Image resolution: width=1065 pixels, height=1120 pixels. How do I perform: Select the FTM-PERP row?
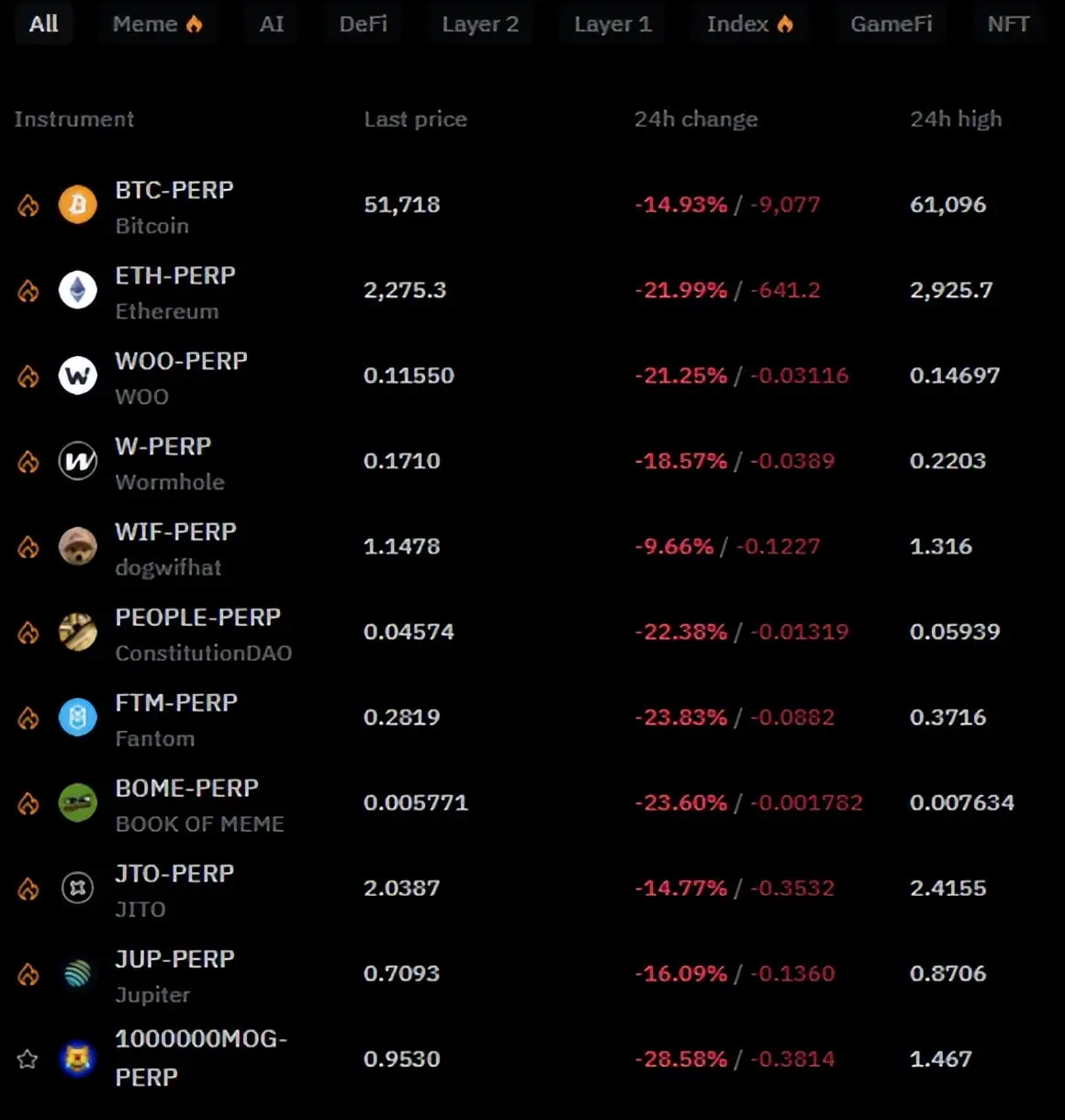pos(174,702)
